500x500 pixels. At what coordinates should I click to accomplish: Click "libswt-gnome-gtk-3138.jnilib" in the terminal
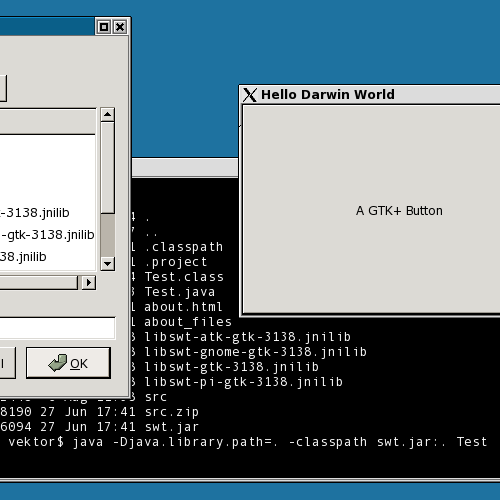click(x=256, y=352)
